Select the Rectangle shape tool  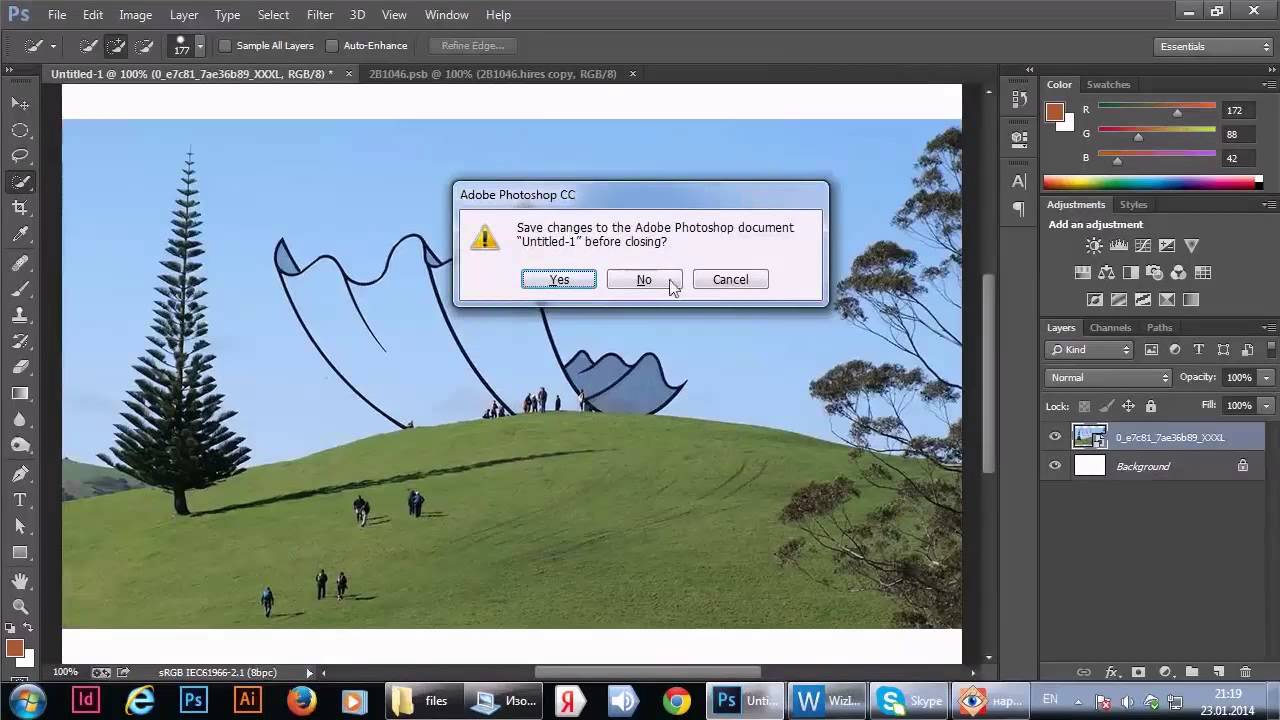[20, 553]
